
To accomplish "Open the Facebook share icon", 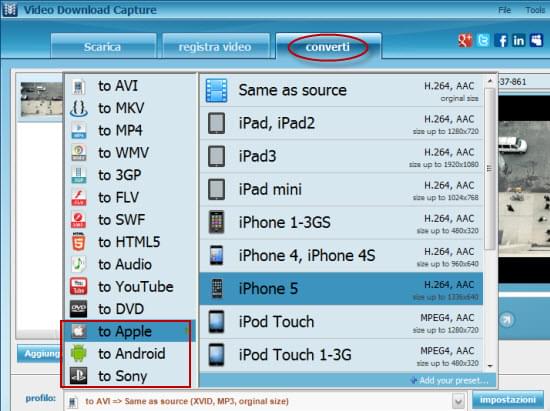I will pos(501,41).
